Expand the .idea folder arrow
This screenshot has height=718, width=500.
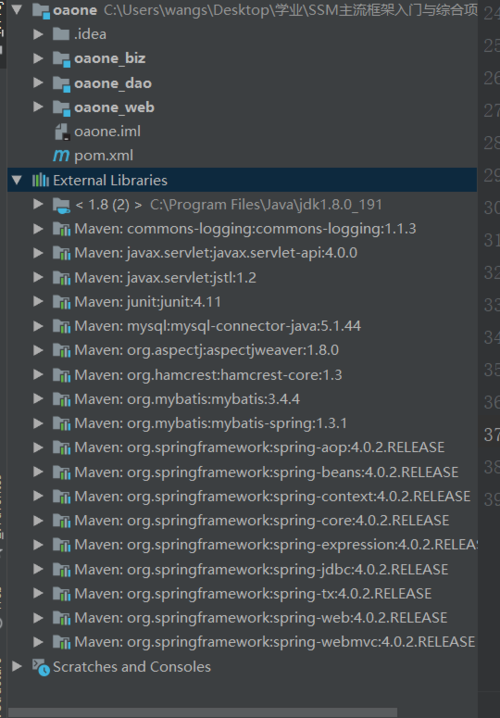click(x=38, y=34)
